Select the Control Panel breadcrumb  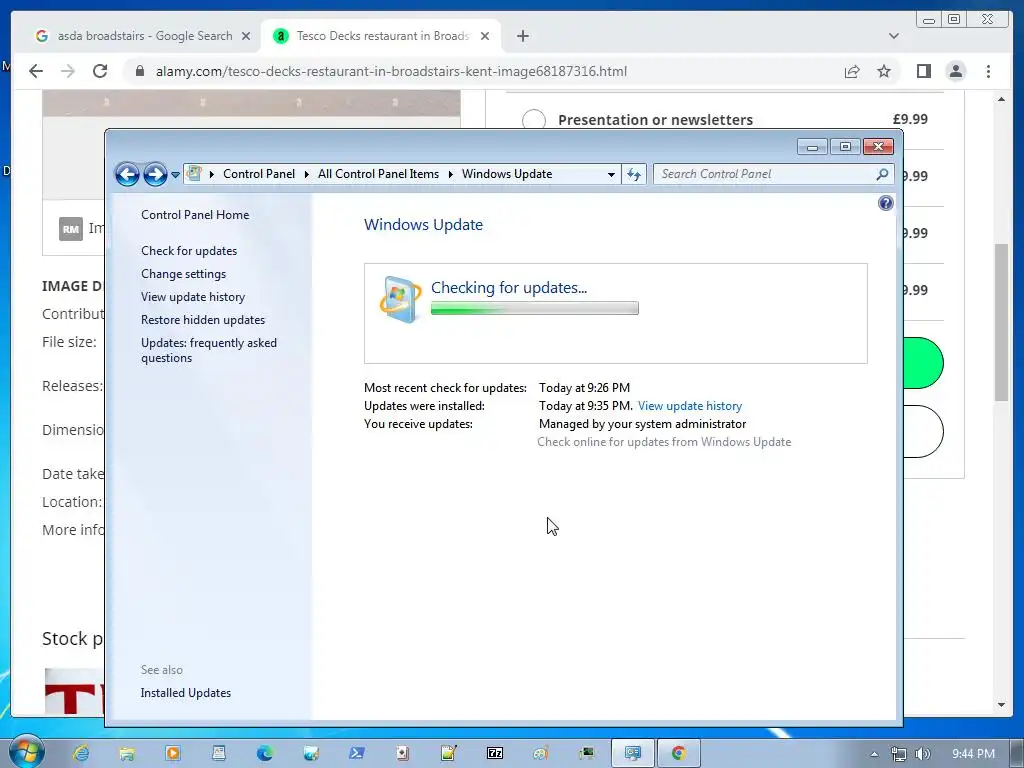(259, 174)
